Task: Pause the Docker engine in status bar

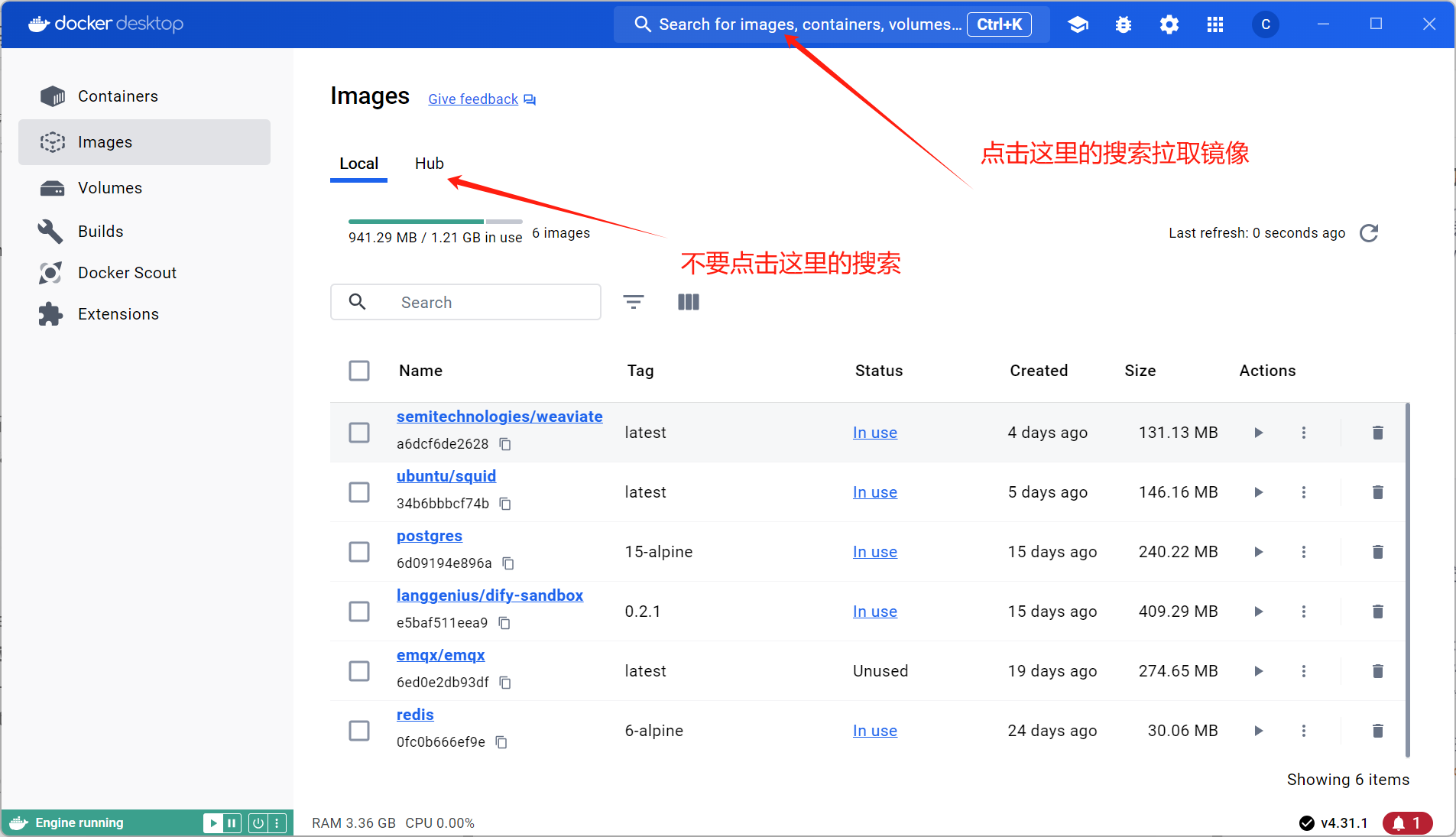Action: pyautogui.click(x=232, y=823)
